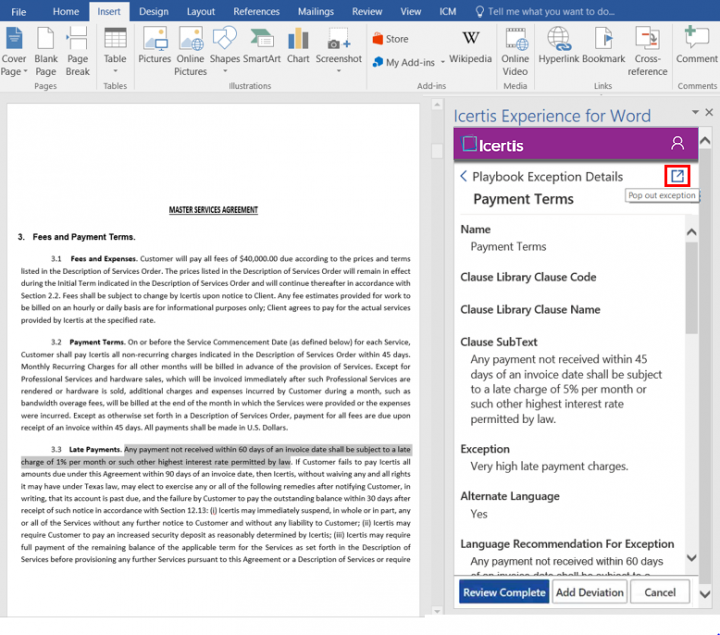Insert a Chart
This screenshot has width=720, height=635.
tap(298, 45)
